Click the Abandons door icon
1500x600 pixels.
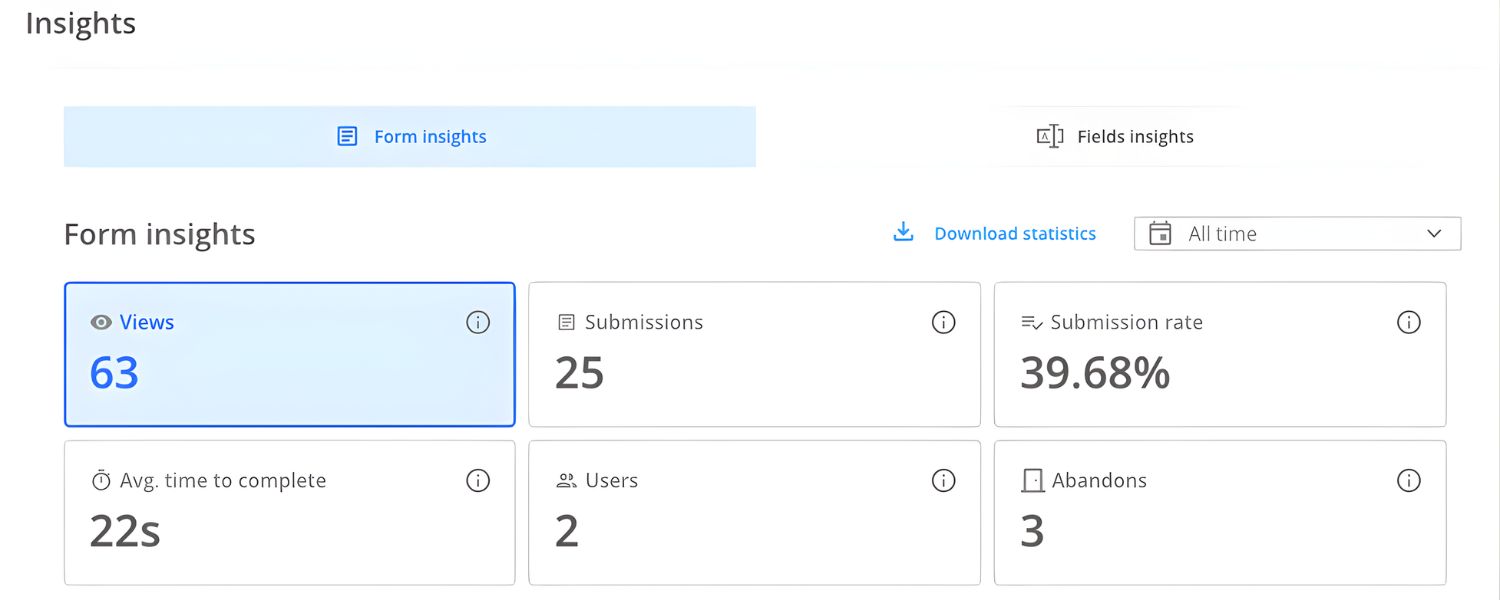1031,480
